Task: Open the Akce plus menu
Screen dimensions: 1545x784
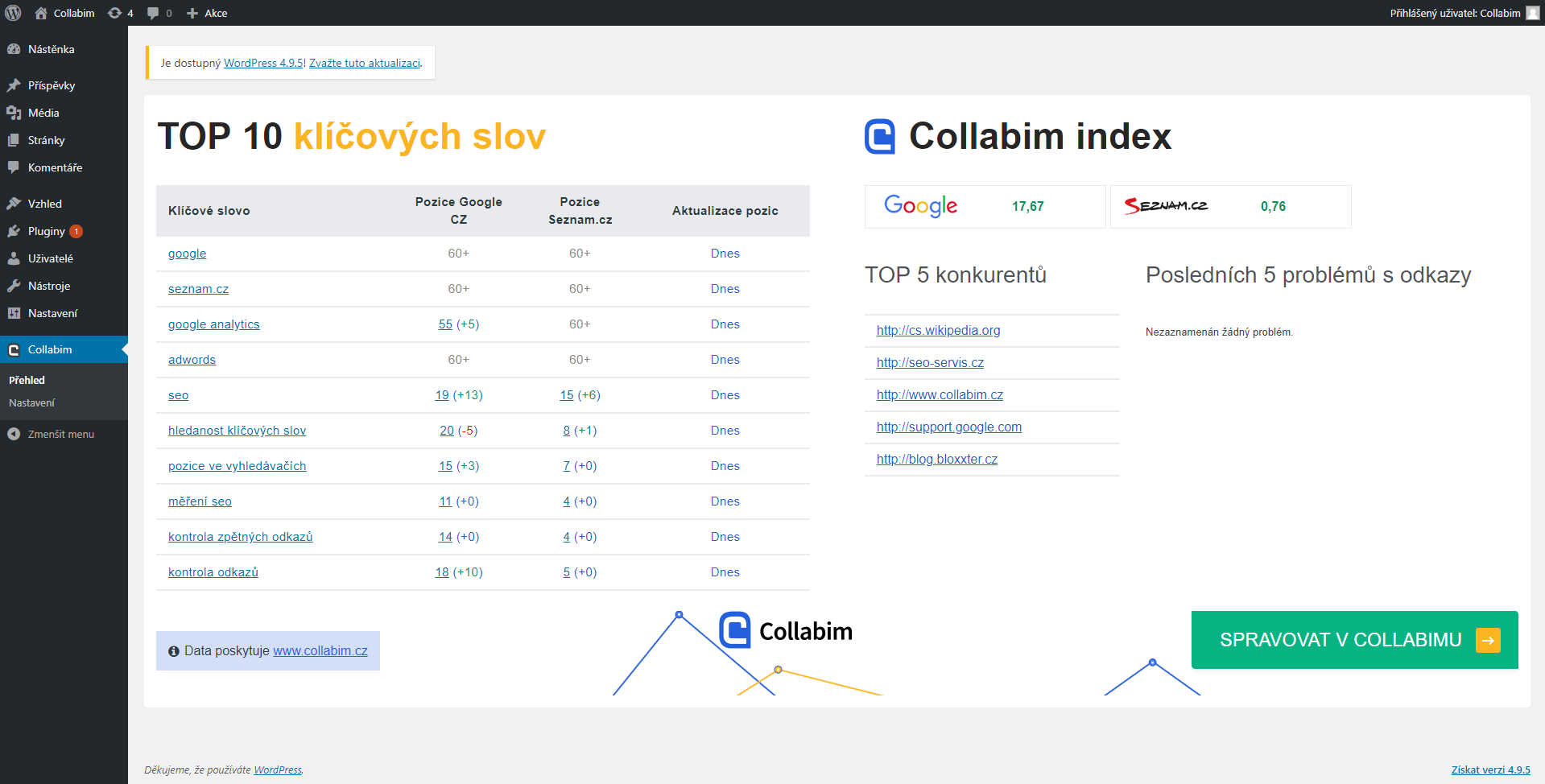Action: 207,13
